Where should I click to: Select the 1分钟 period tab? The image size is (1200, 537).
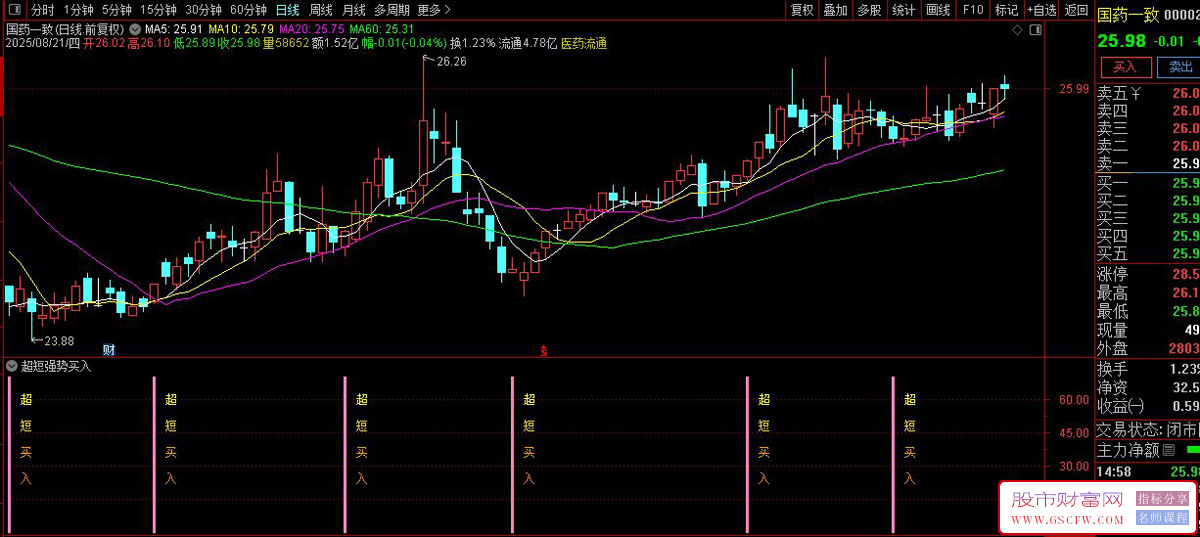[x=79, y=10]
